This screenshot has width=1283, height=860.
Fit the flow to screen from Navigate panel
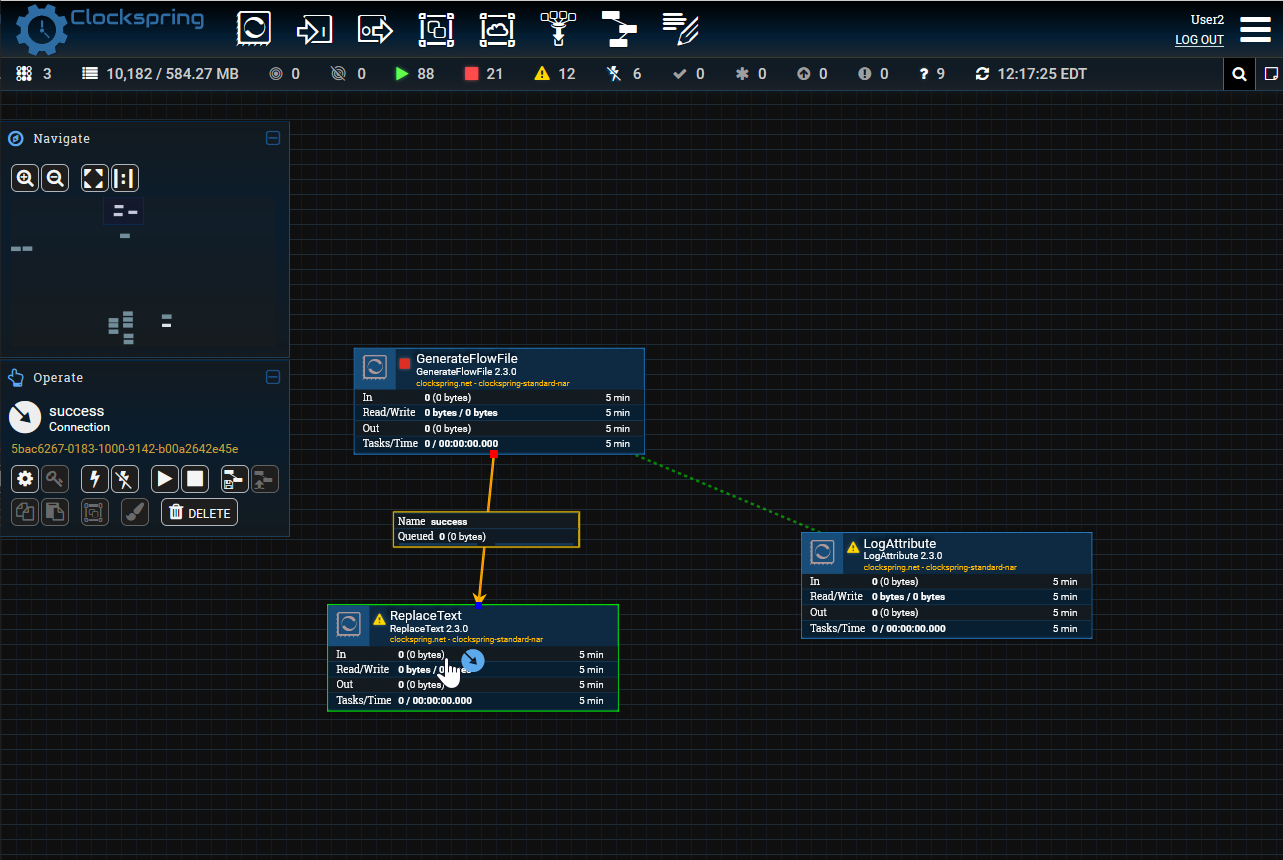point(94,177)
